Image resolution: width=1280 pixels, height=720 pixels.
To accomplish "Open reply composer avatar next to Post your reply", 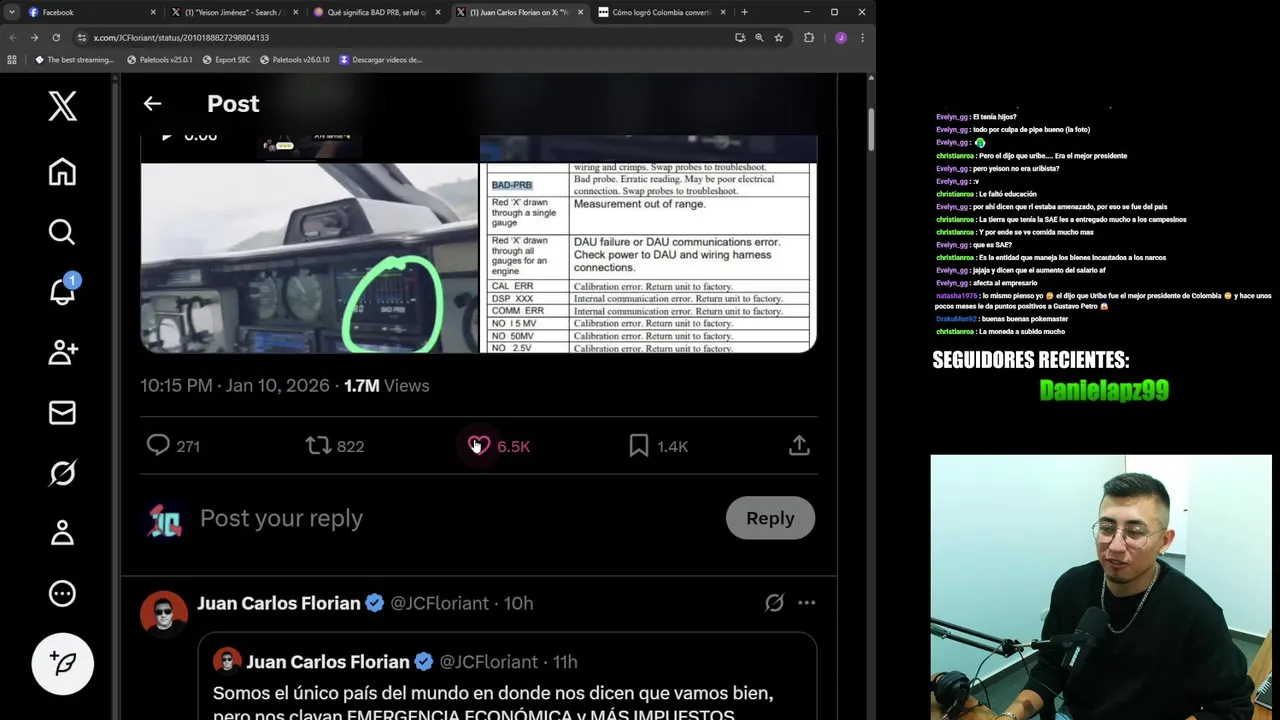I will [x=165, y=519].
